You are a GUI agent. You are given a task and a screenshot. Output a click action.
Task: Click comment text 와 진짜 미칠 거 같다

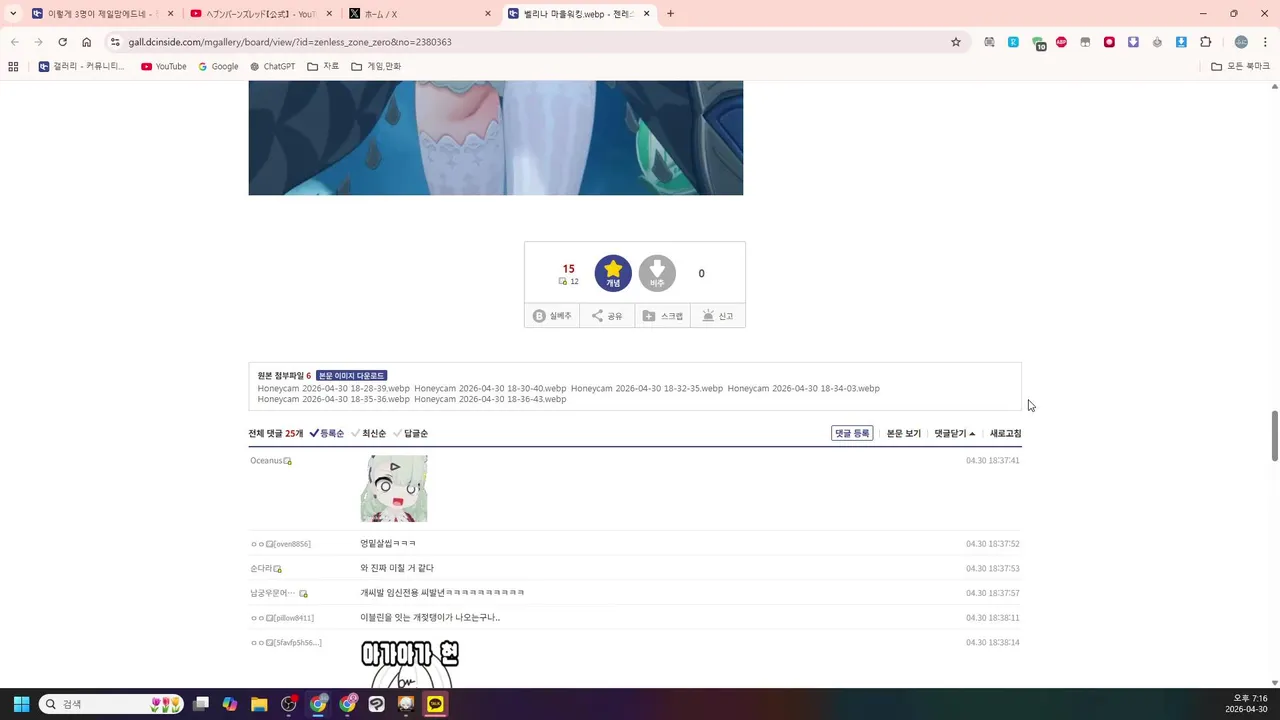pos(397,569)
